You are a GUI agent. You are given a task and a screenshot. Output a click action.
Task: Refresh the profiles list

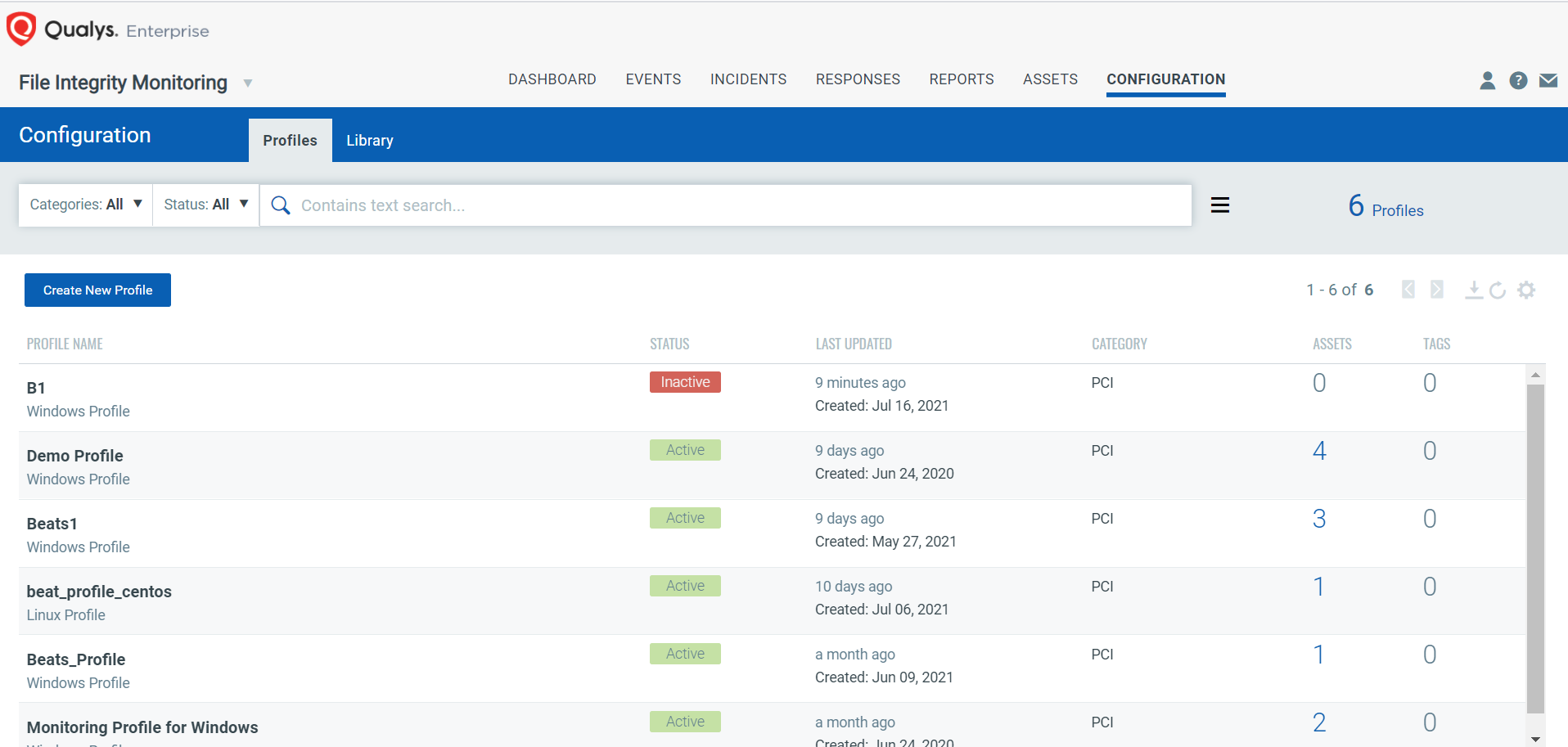click(1498, 290)
